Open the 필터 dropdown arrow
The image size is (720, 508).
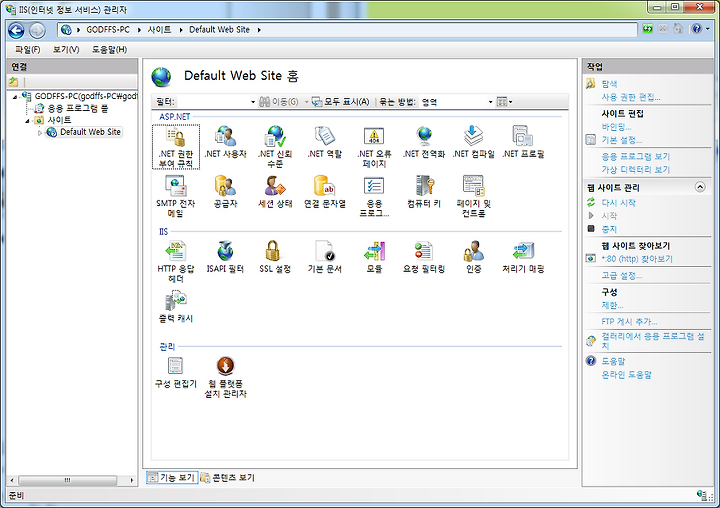tap(253, 102)
